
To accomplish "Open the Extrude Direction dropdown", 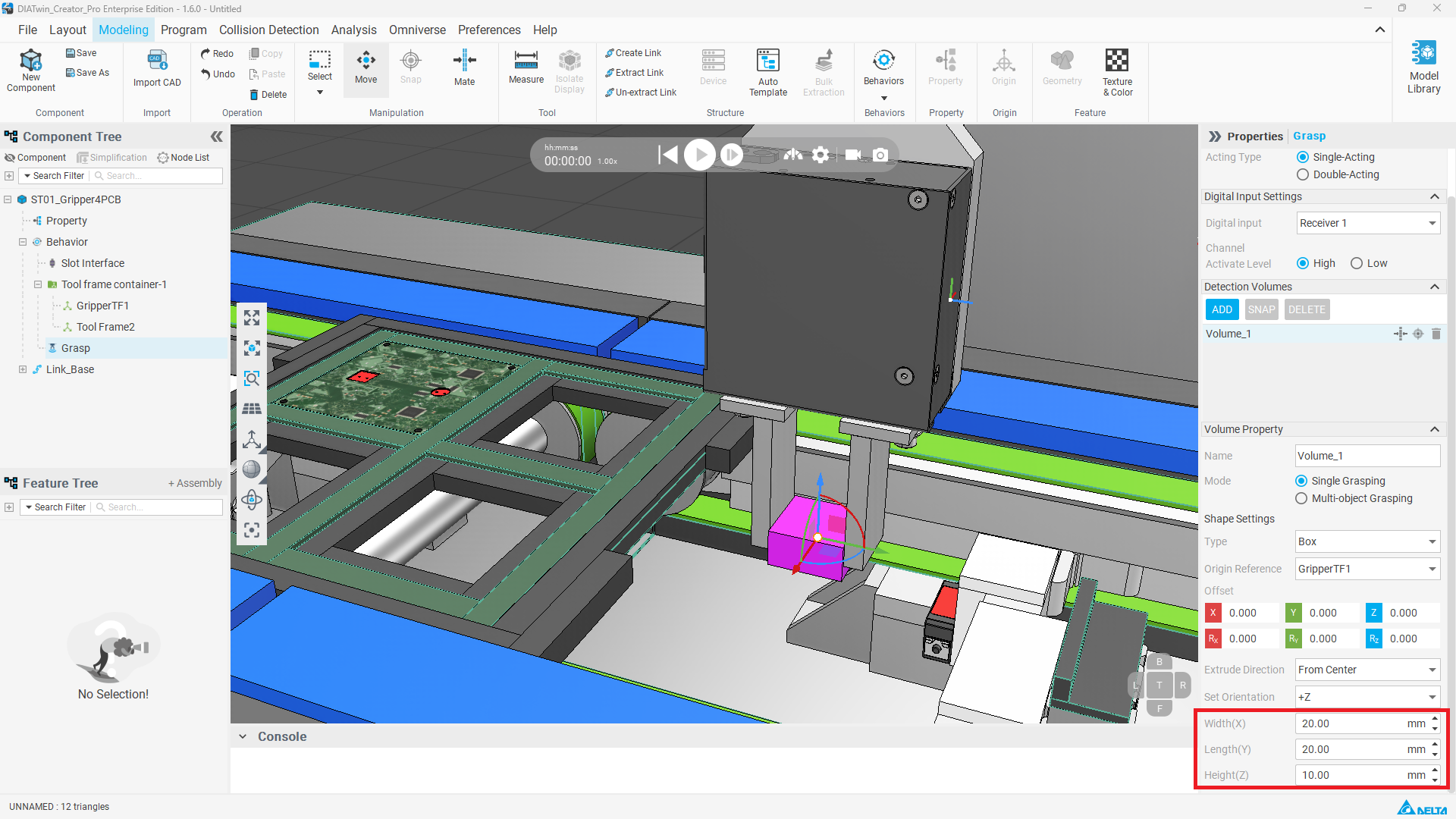I will [x=1367, y=670].
